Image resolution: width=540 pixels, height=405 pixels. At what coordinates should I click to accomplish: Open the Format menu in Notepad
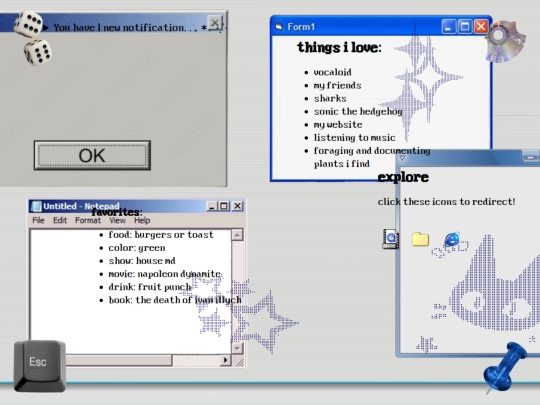(88, 220)
